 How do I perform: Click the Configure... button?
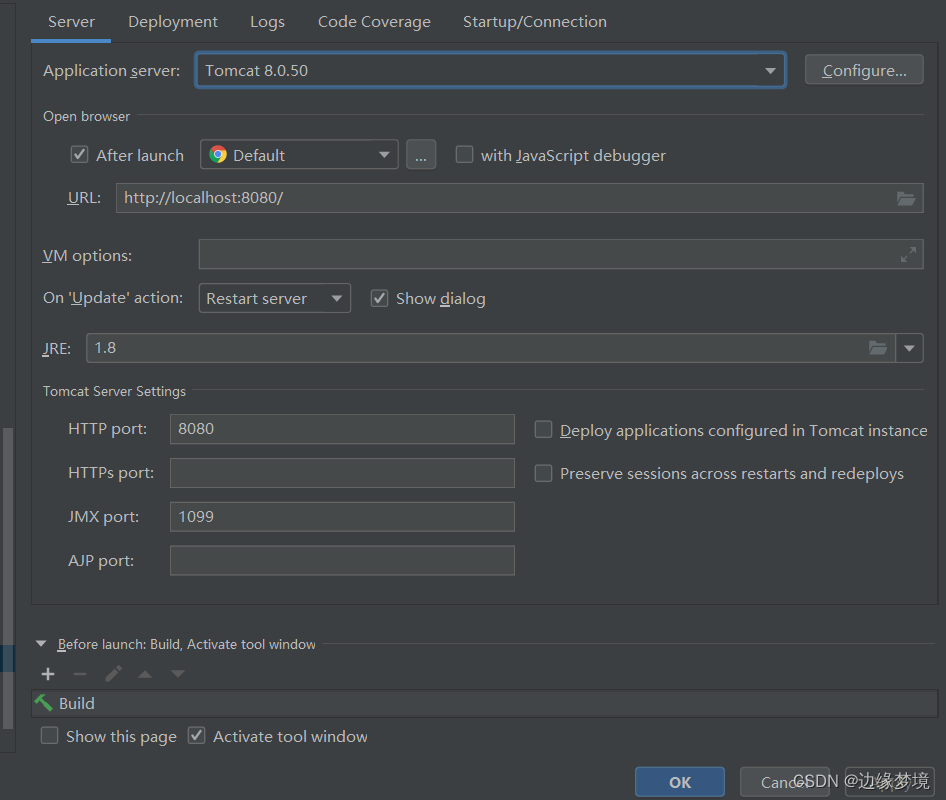(864, 70)
